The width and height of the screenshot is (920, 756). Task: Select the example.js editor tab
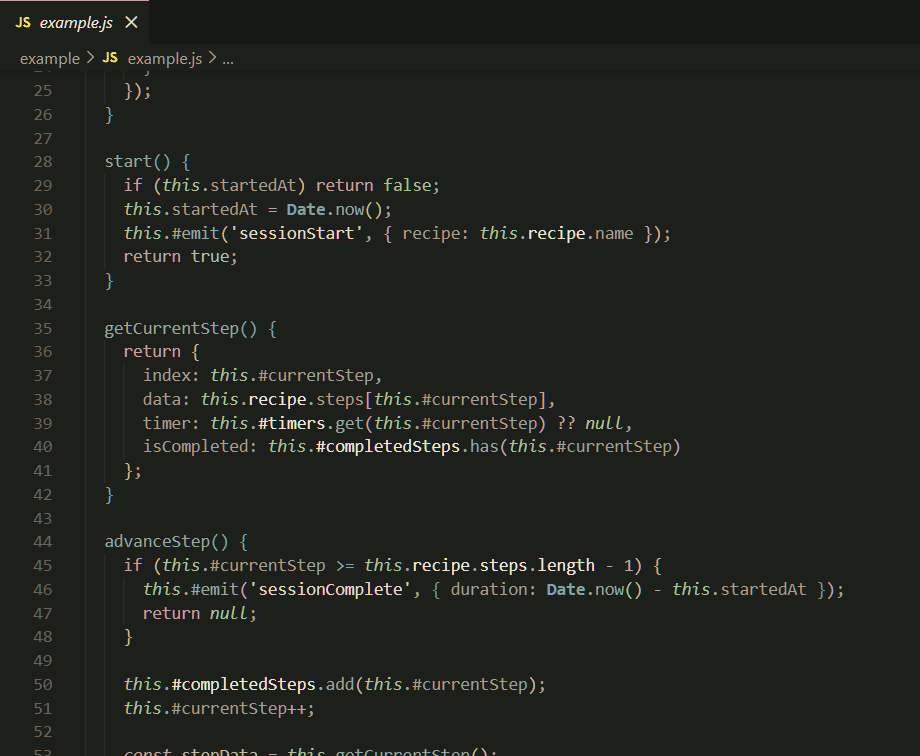[75, 22]
